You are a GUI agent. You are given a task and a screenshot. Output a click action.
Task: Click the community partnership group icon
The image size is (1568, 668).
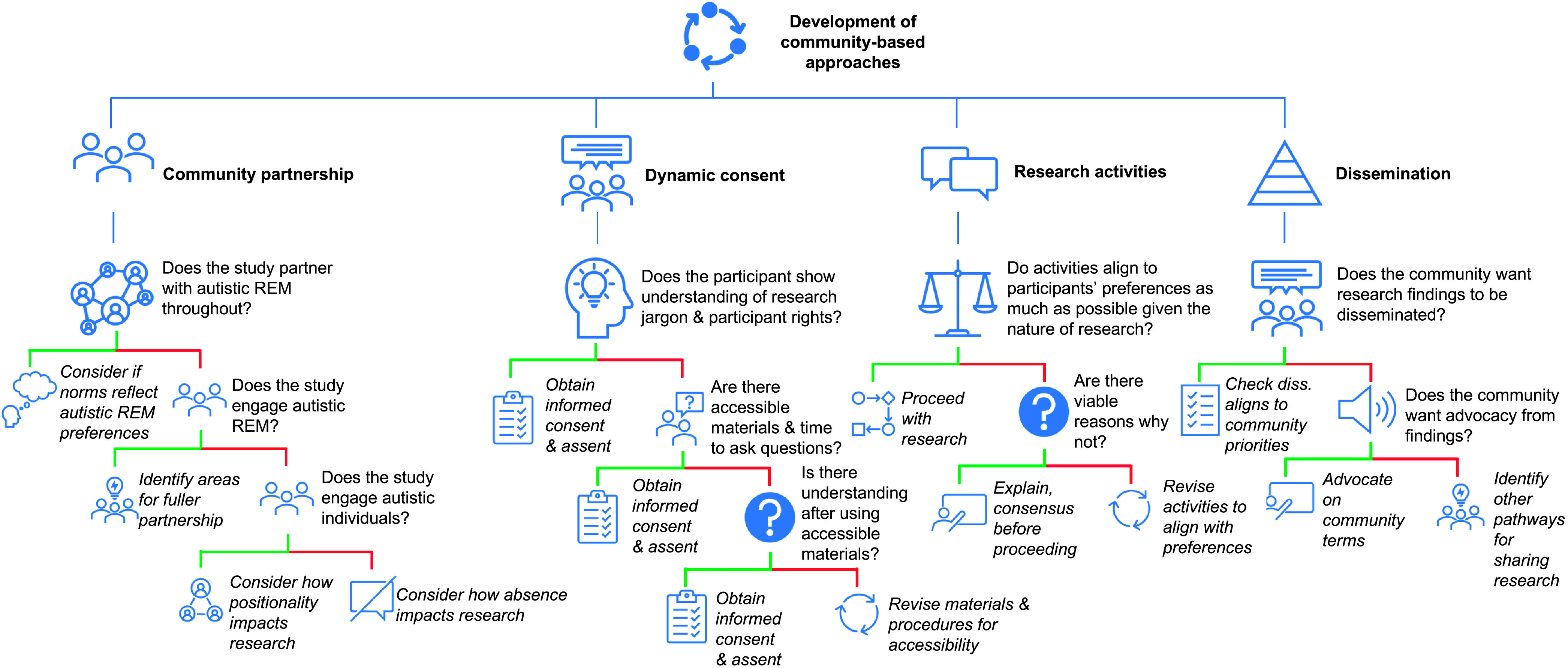(100, 150)
